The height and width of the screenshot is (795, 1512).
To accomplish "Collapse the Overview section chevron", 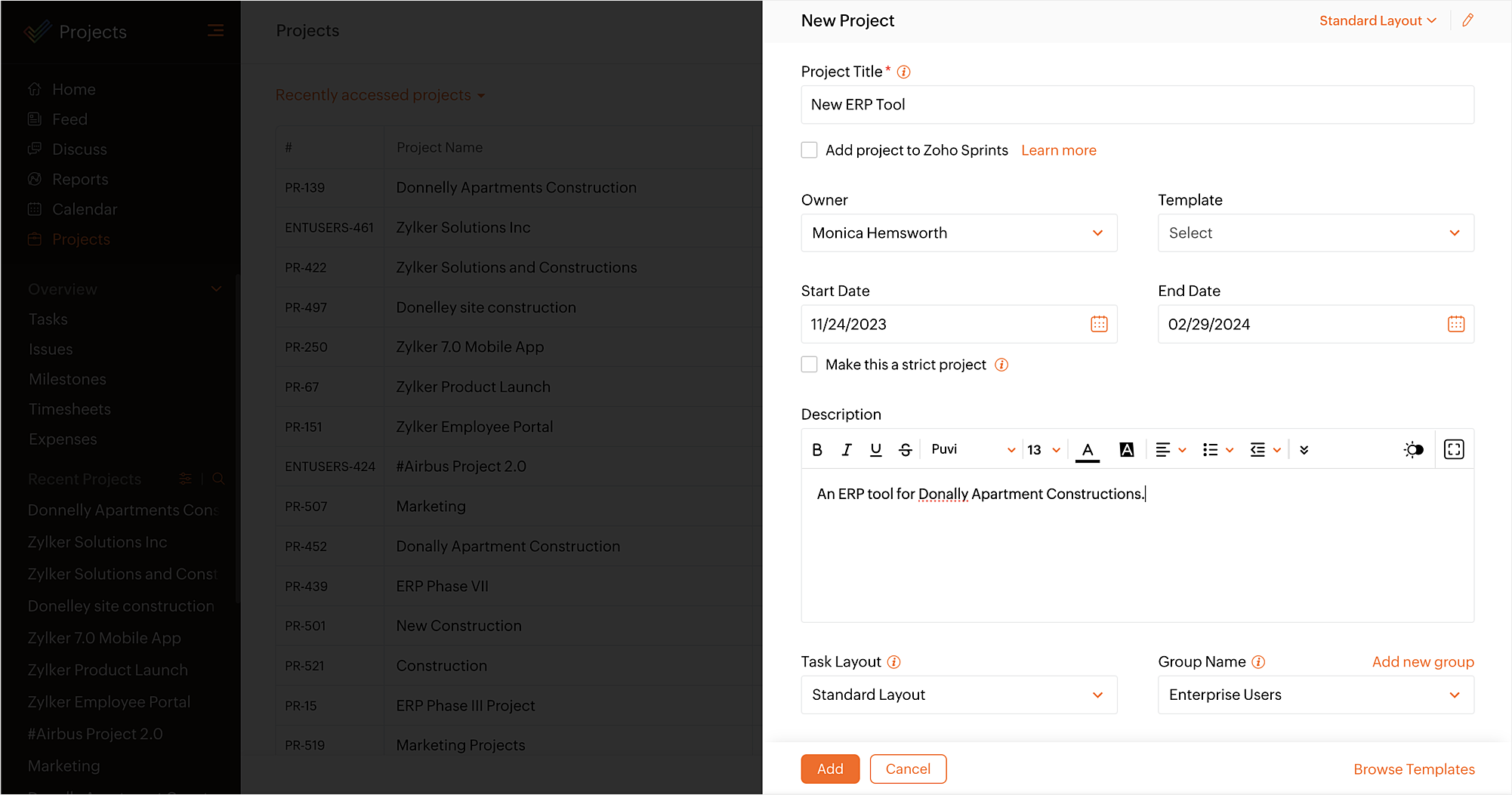I will click(x=216, y=289).
